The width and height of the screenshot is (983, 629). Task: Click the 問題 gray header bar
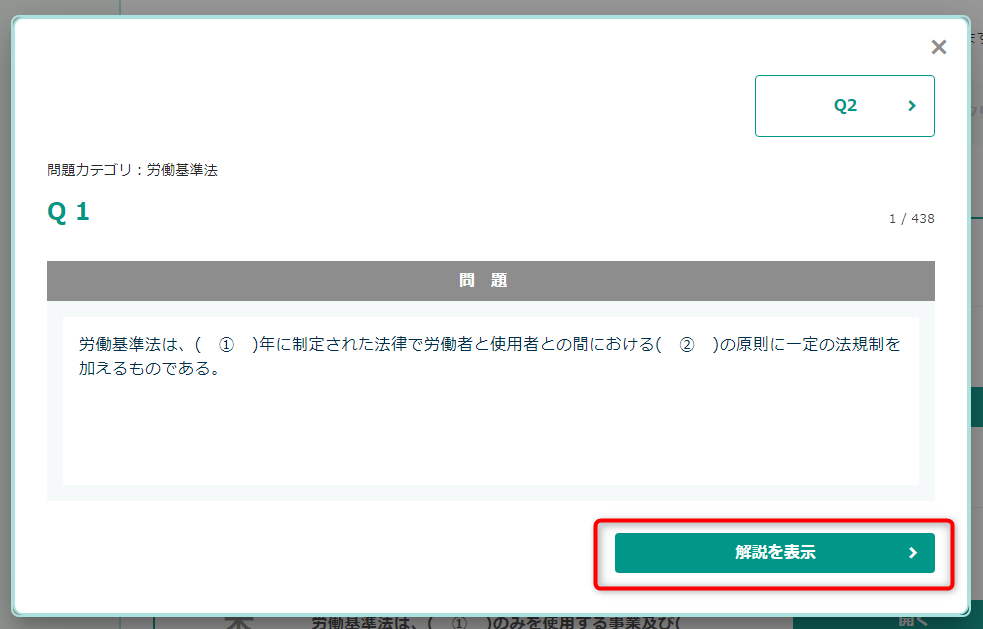(491, 280)
